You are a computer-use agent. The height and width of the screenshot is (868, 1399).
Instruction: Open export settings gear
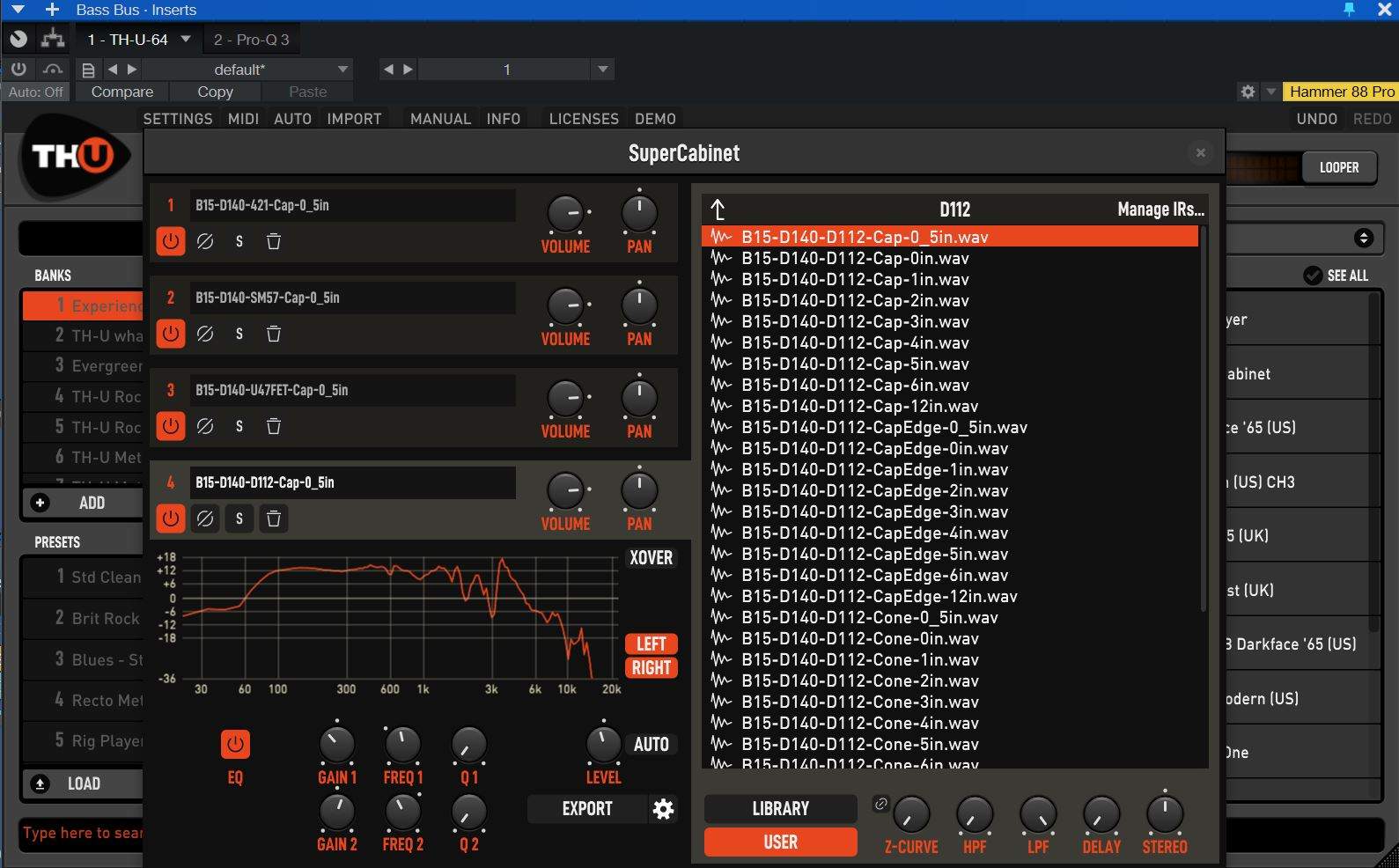coord(663,809)
